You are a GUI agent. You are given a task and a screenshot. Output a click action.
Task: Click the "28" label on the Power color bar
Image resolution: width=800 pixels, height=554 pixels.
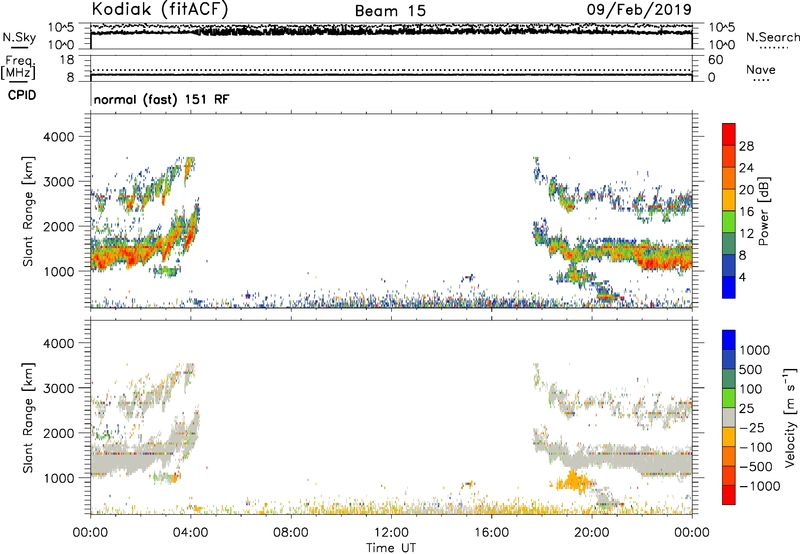(746, 146)
